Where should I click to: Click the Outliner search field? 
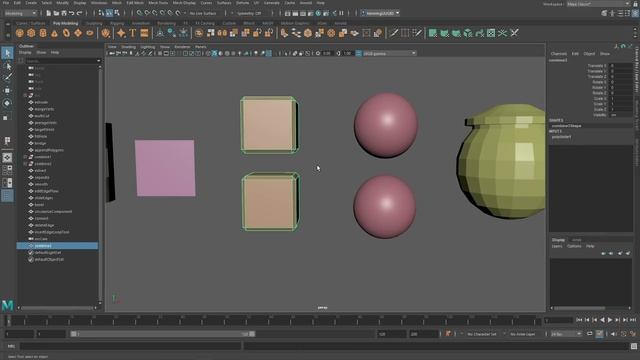coord(62,60)
